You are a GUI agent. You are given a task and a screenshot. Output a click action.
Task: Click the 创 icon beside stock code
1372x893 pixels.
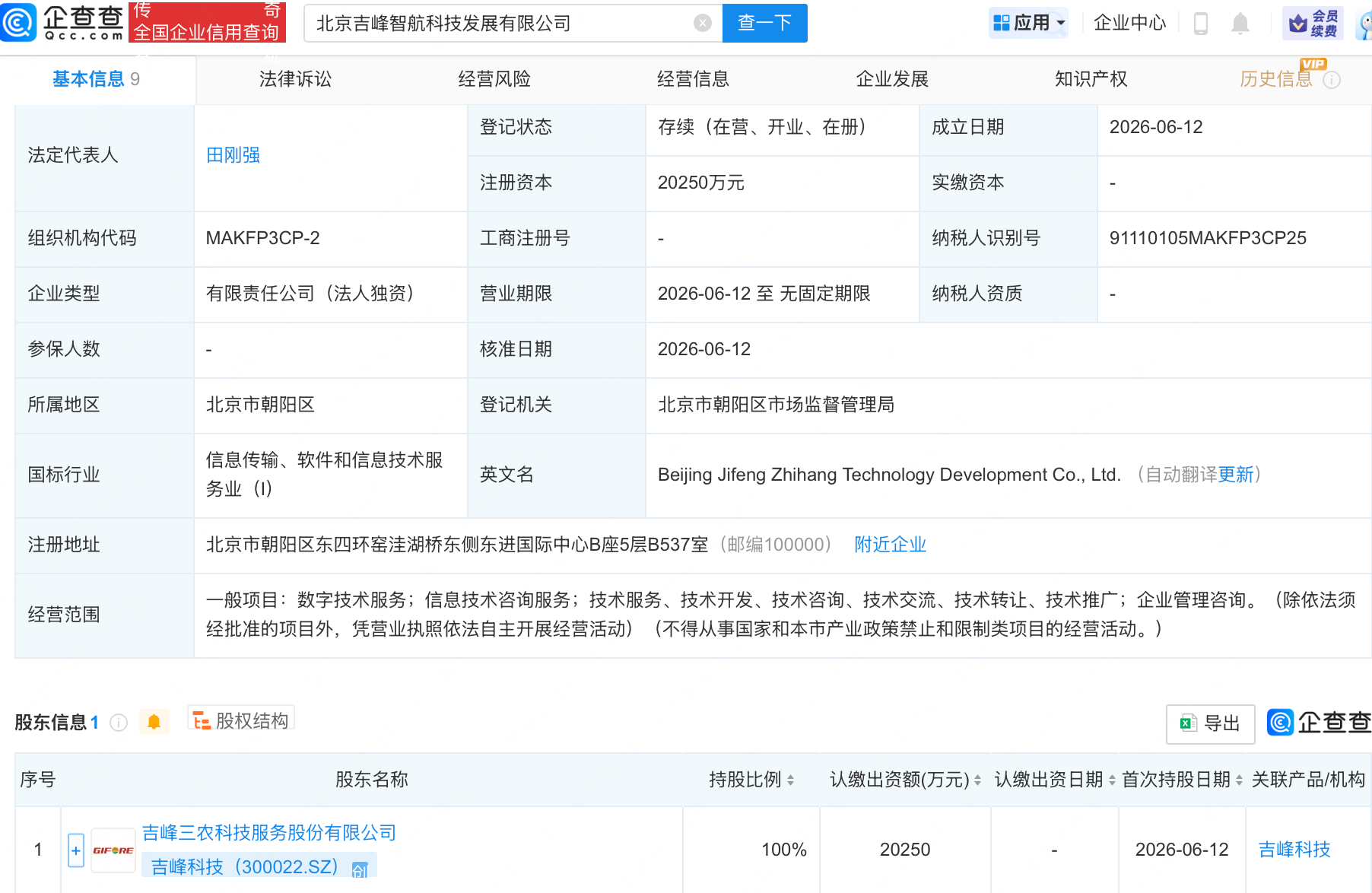click(360, 869)
